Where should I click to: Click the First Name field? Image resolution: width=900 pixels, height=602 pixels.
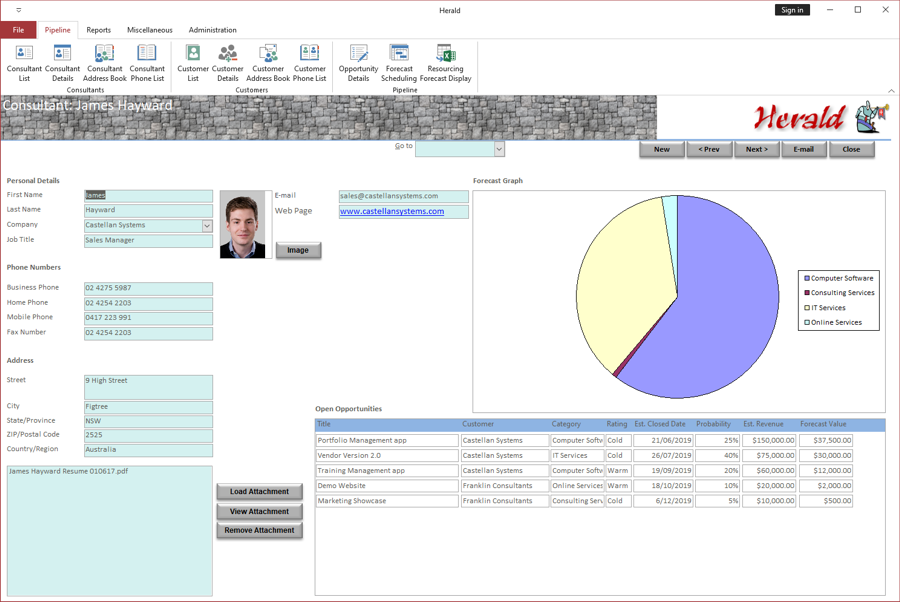[148, 196]
